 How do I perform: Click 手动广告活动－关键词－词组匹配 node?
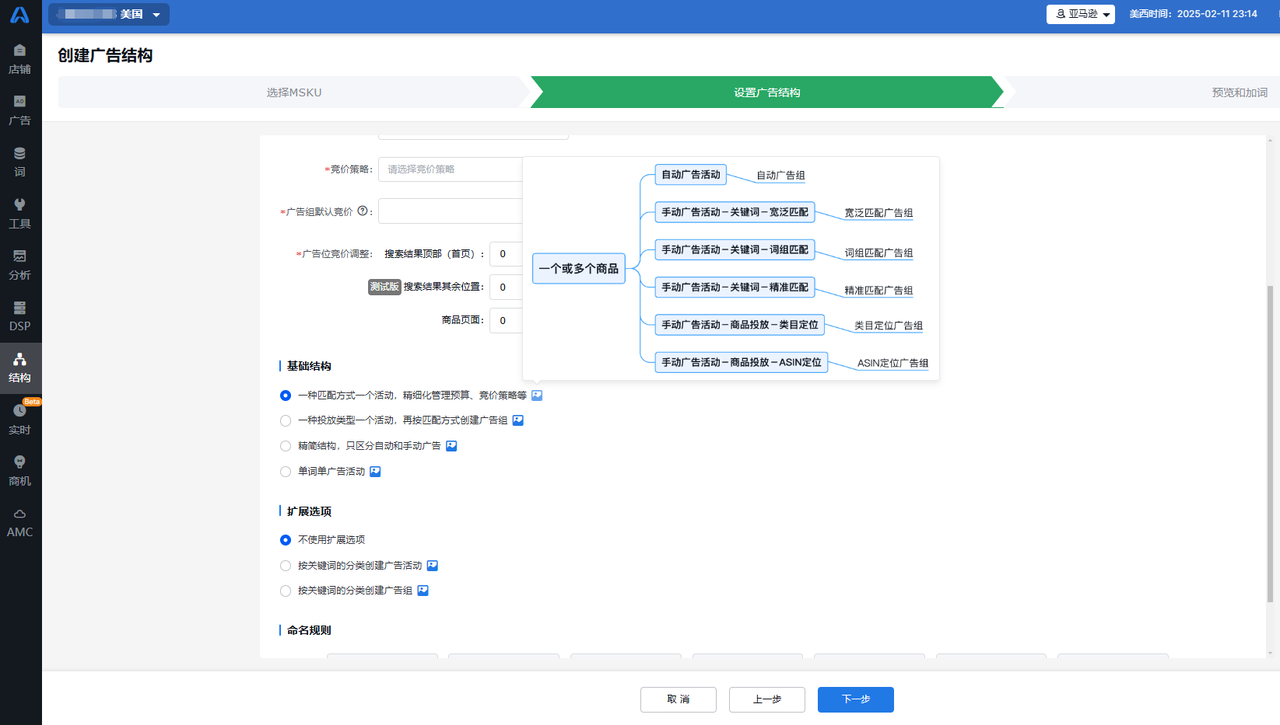pos(735,249)
